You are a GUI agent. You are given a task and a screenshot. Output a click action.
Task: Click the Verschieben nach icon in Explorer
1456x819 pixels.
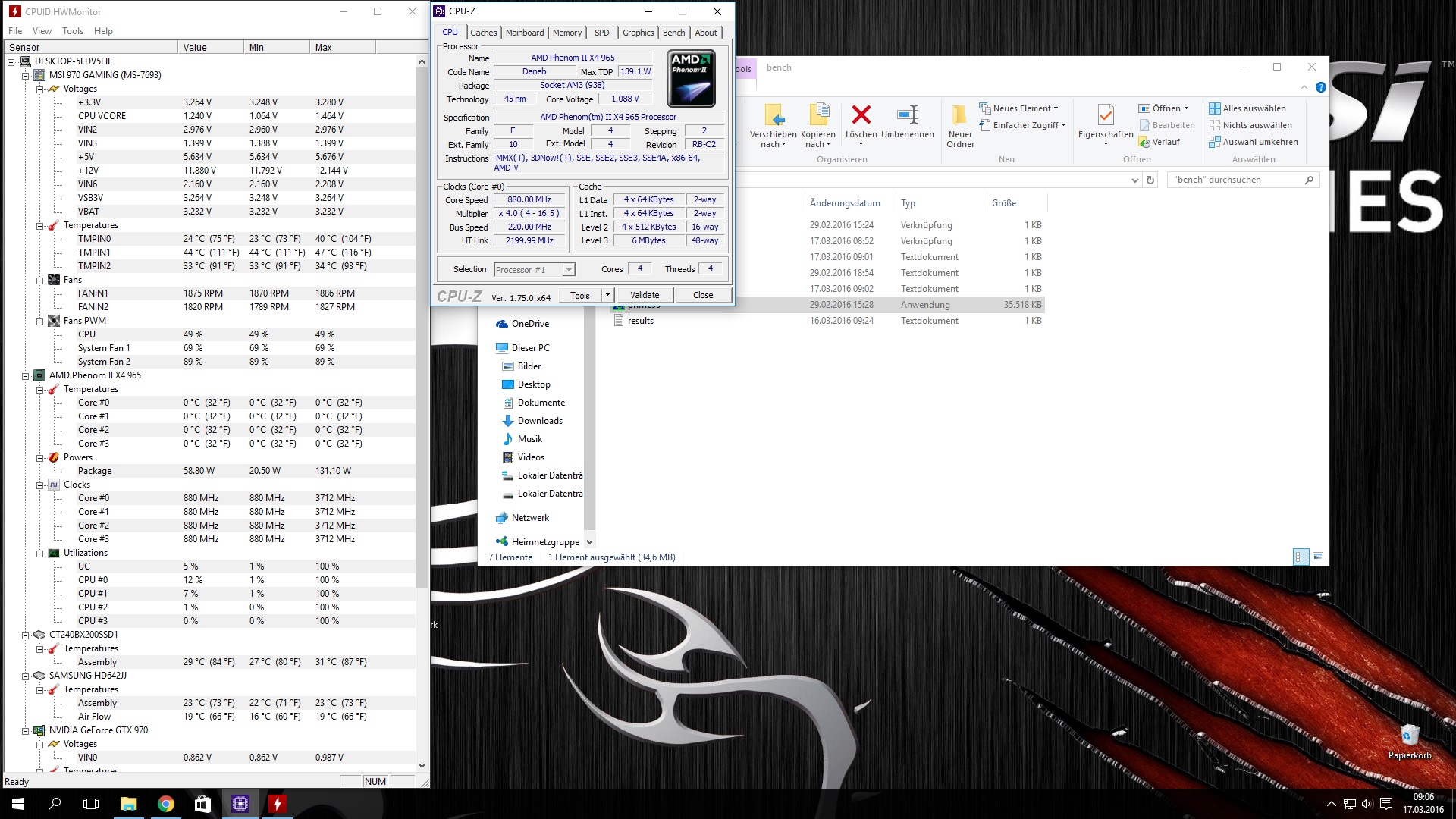click(773, 115)
